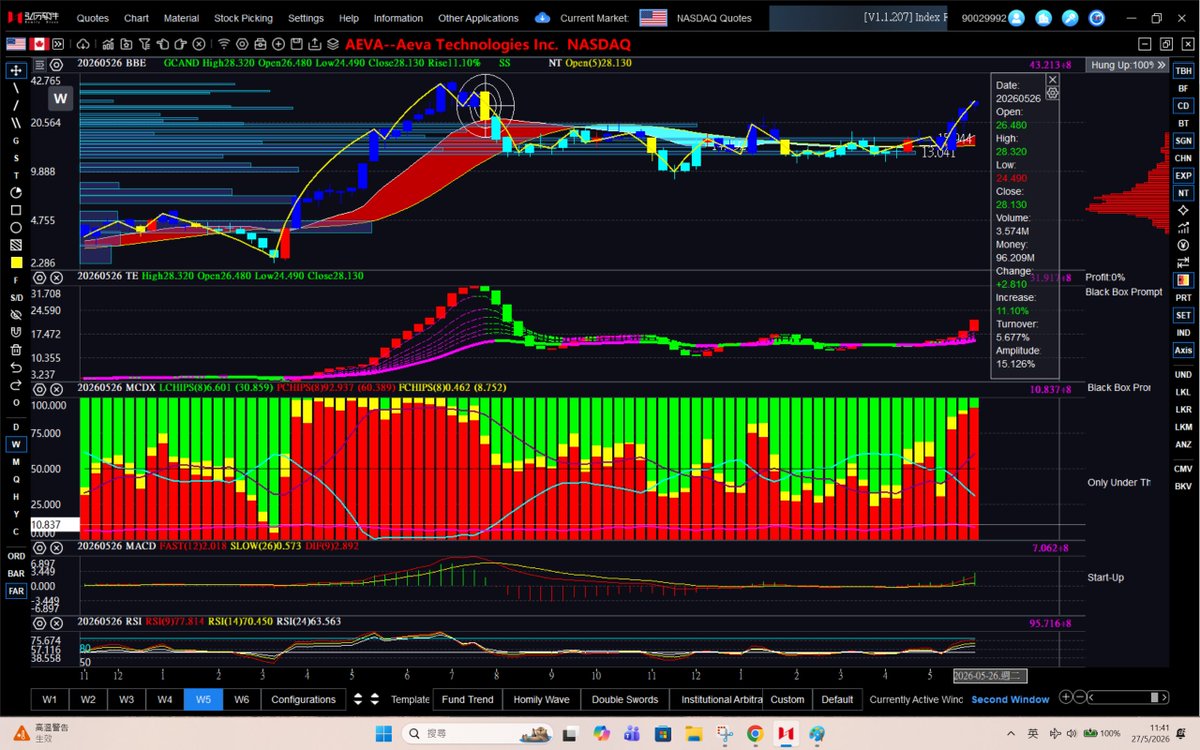Select the crosshair move tool
The width and height of the screenshot is (1200, 750).
[16, 71]
